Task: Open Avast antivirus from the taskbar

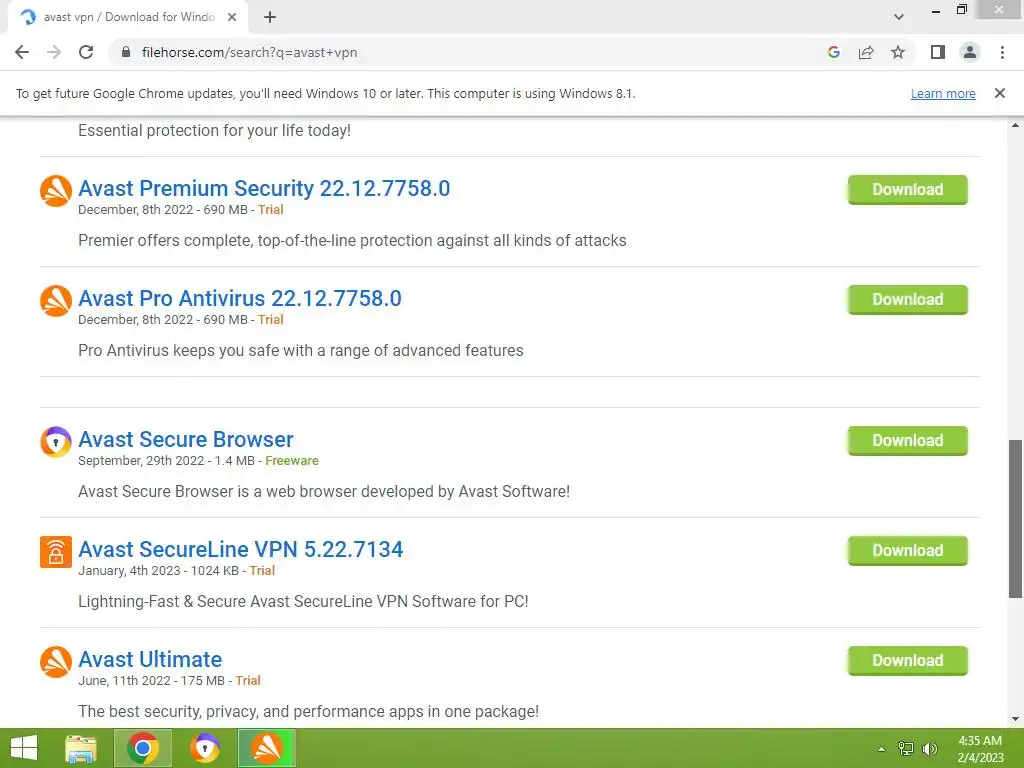Action: pyautogui.click(x=267, y=748)
